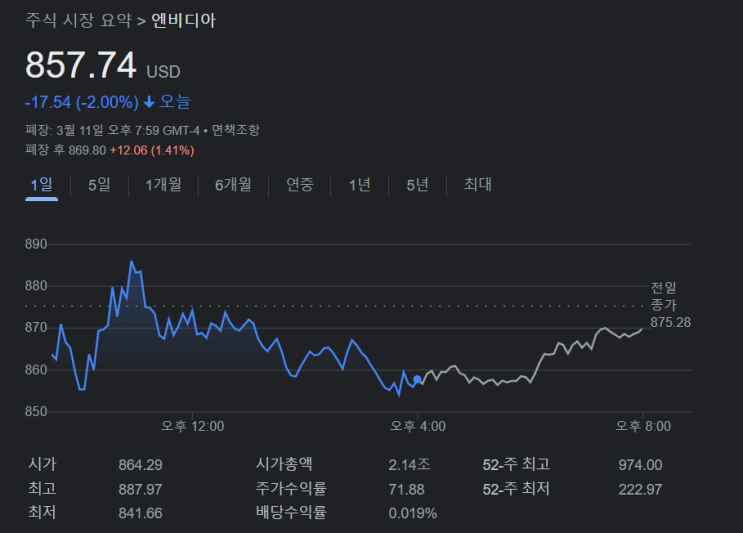Click the 최고 value 887.97
The image size is (743, 533).
coord(140,489)
